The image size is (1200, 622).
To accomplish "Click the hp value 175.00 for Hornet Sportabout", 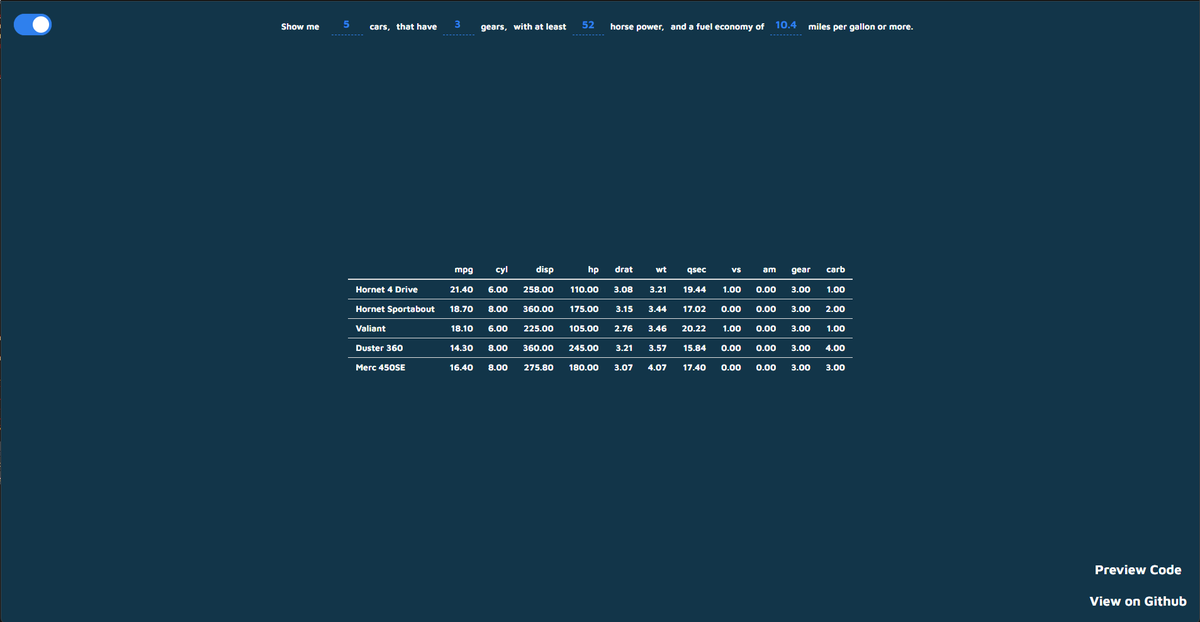I will [x=584, y=309].
